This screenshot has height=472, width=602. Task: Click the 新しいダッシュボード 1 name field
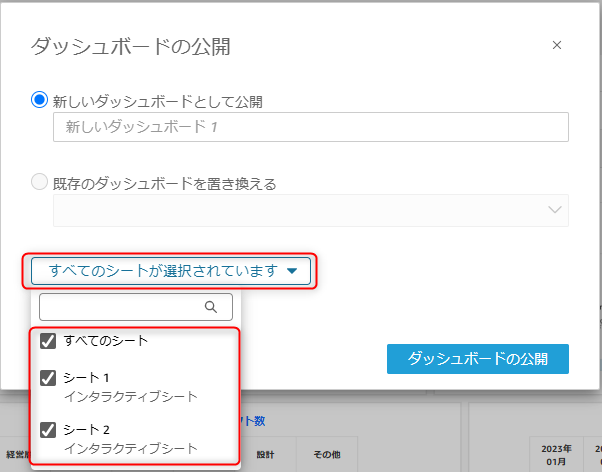(x=310, y=127)
